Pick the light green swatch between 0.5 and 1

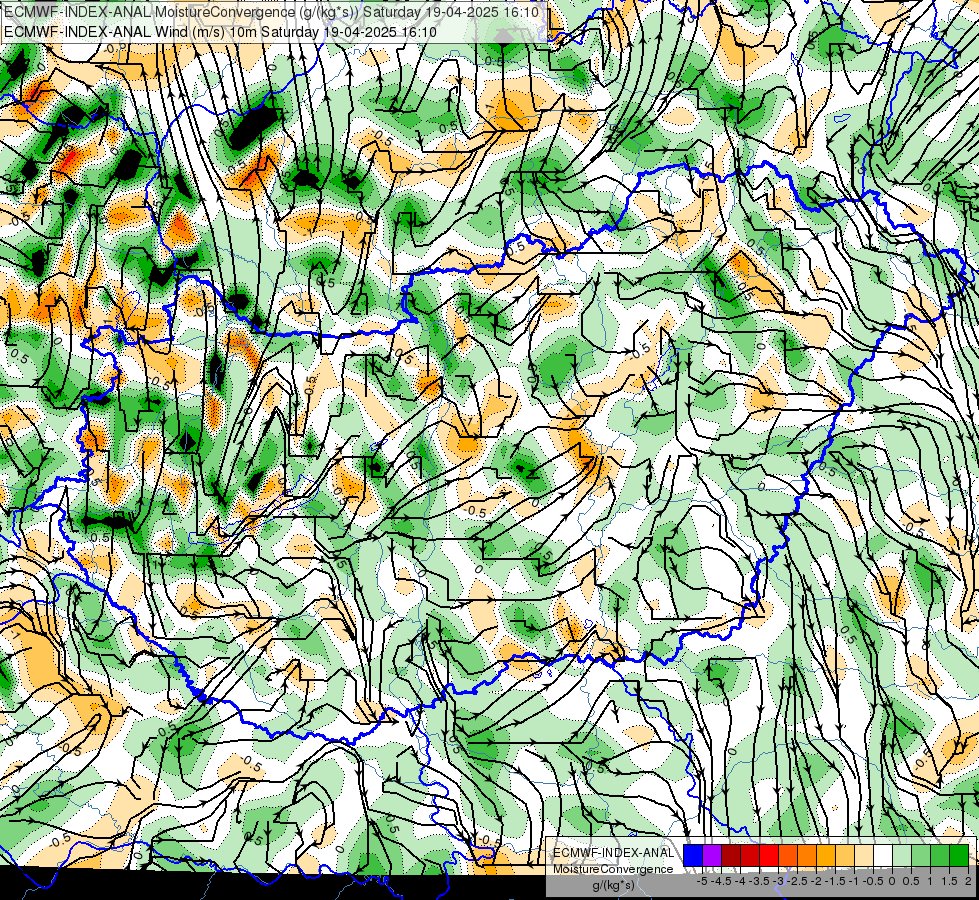point(921,856)
